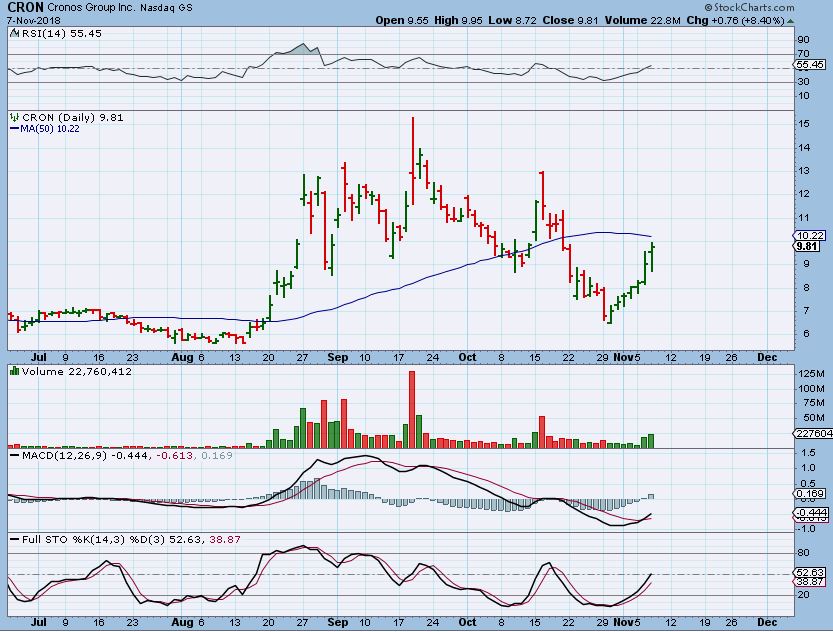
Task: Click the Sep label on price chart axis
Action: click(x=337, y=357)
